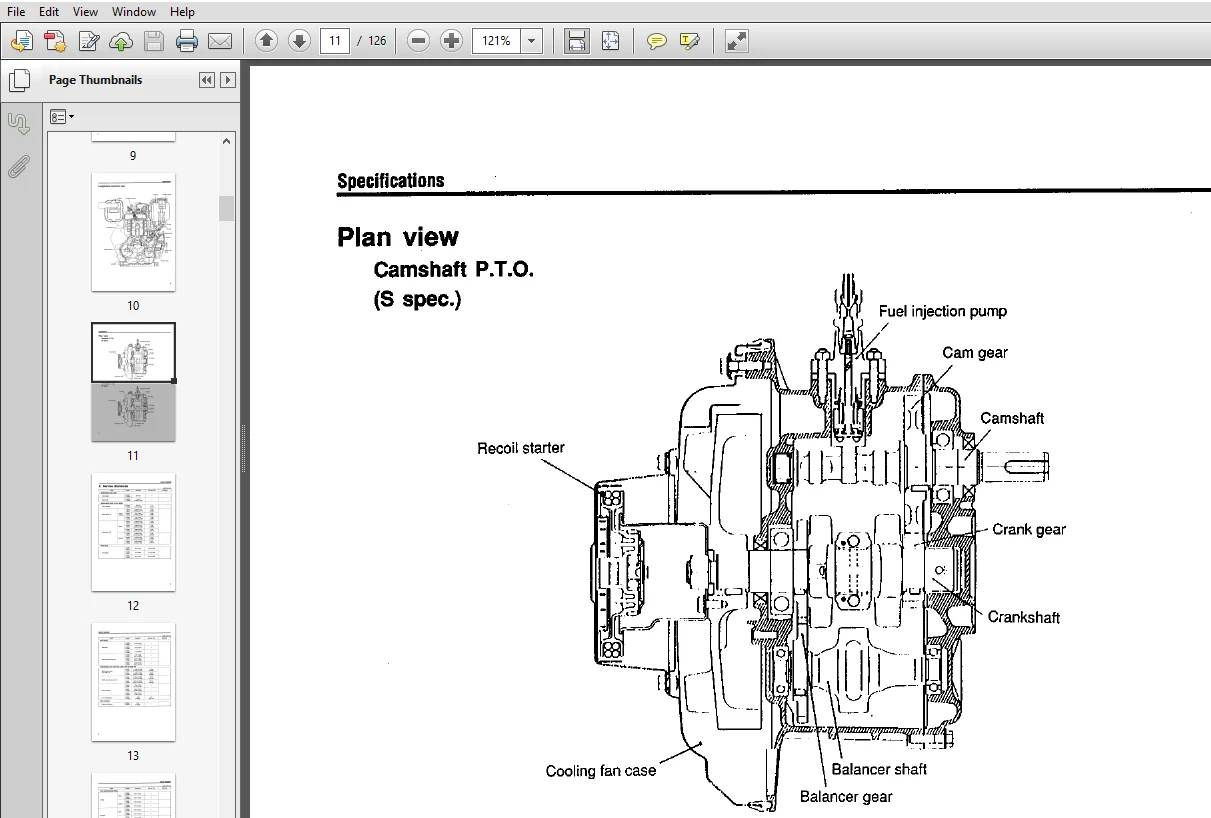The image size is (1211, 818).
Task: Collapse the thumbnails panel with double-arrow
Action: click(x=207, y=80)
